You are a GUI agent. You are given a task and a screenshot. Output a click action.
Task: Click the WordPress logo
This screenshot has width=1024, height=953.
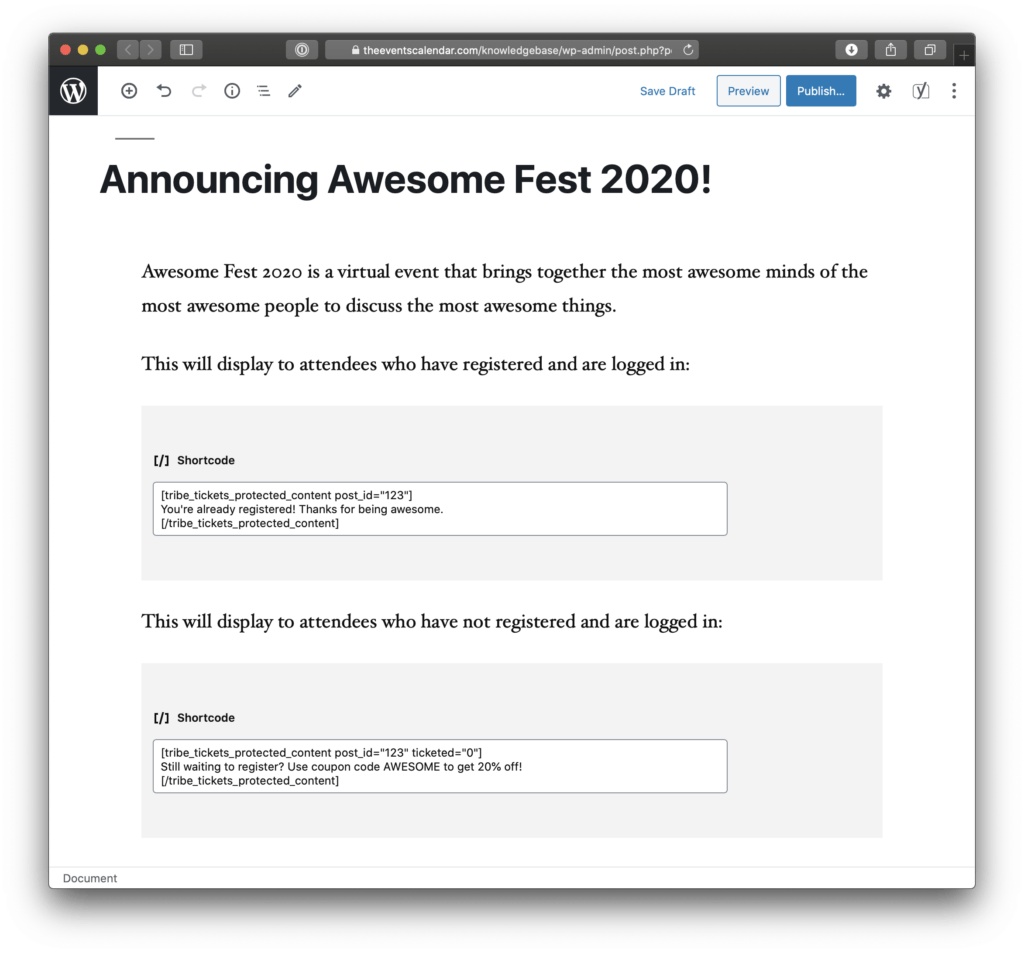(x=73, y=90)
